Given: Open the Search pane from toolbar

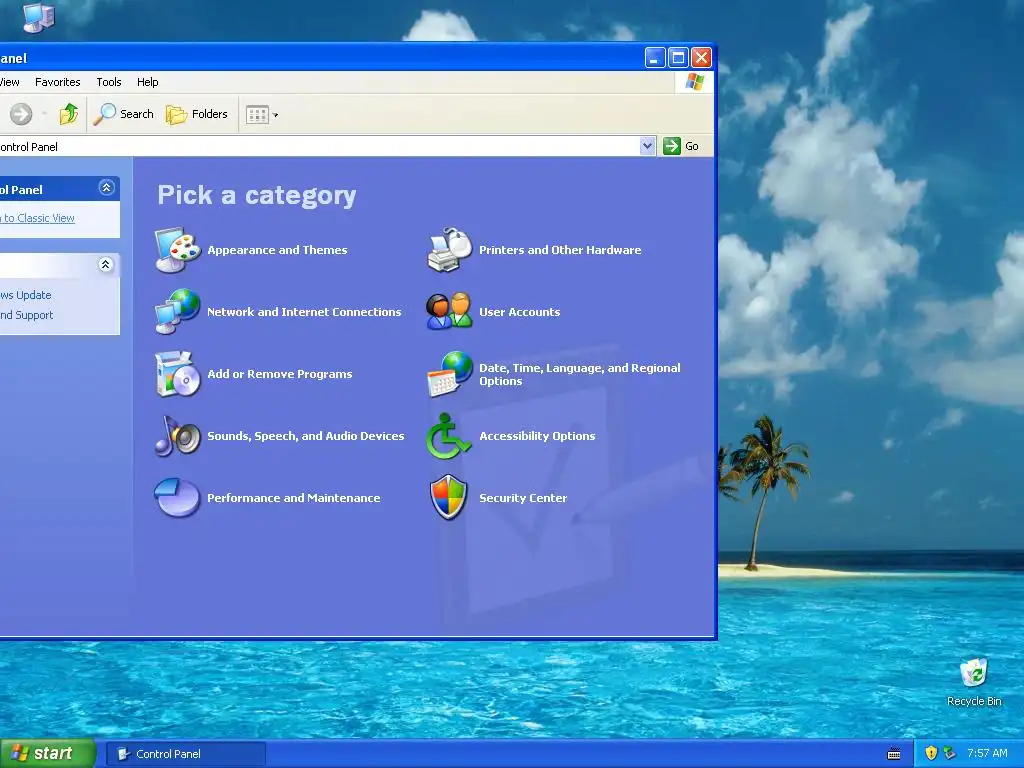Looking at the screenshot, I should (123, 114).
